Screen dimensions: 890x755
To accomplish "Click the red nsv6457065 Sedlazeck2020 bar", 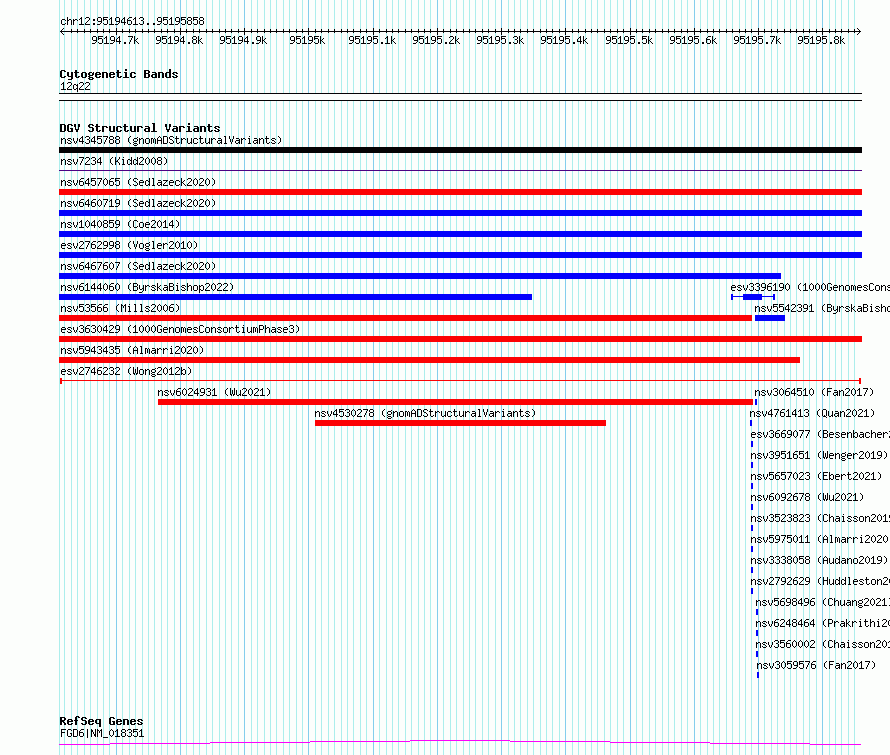I will click(x=460, y=192).
